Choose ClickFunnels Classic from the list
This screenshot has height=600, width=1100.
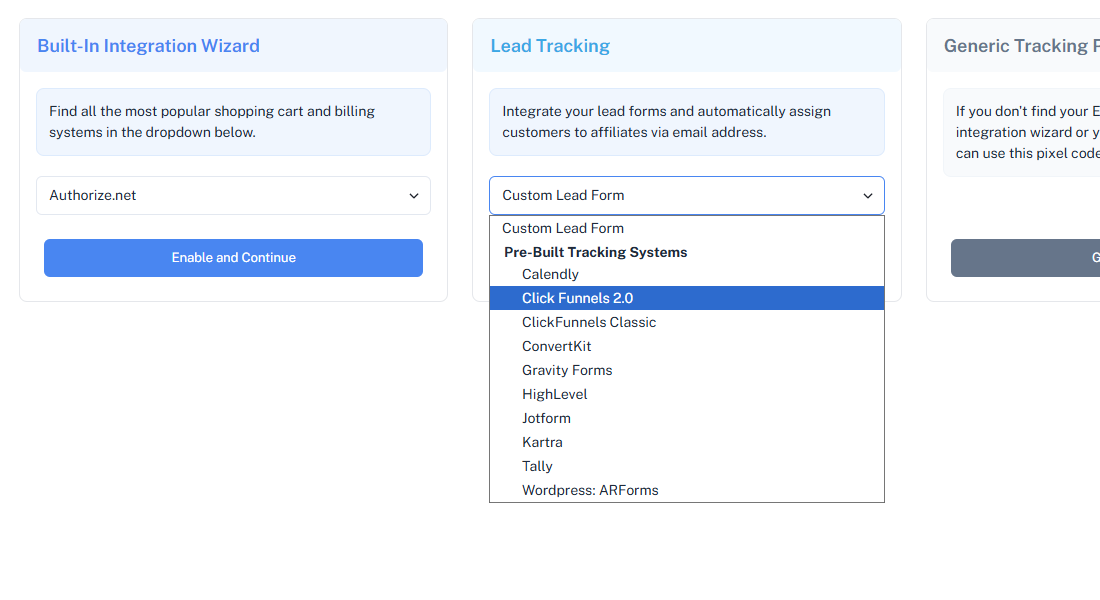point(588,321)
